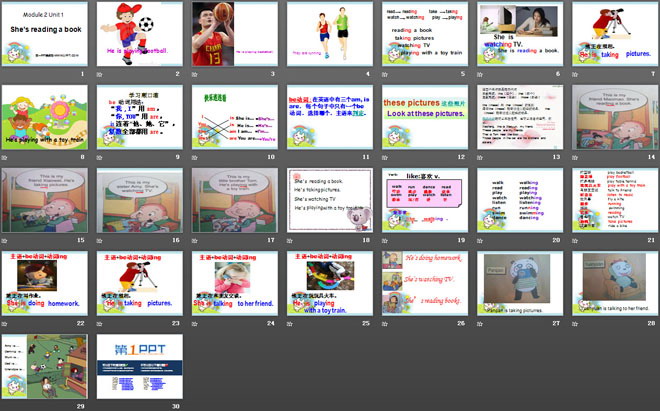The image size is (660, 411).
Task: Click the animation star icon under slide 17
Action: (195, 241)
